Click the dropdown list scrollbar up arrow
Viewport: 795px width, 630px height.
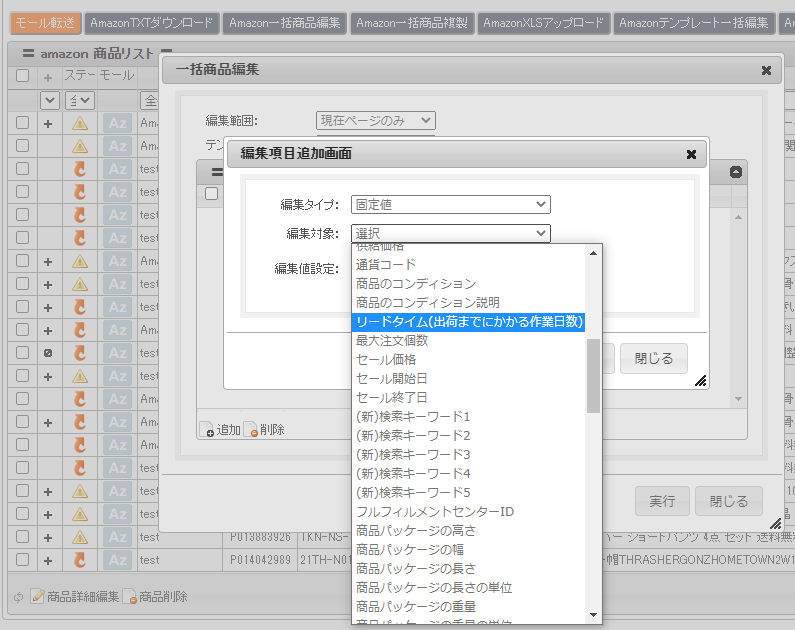coord(593,253)
